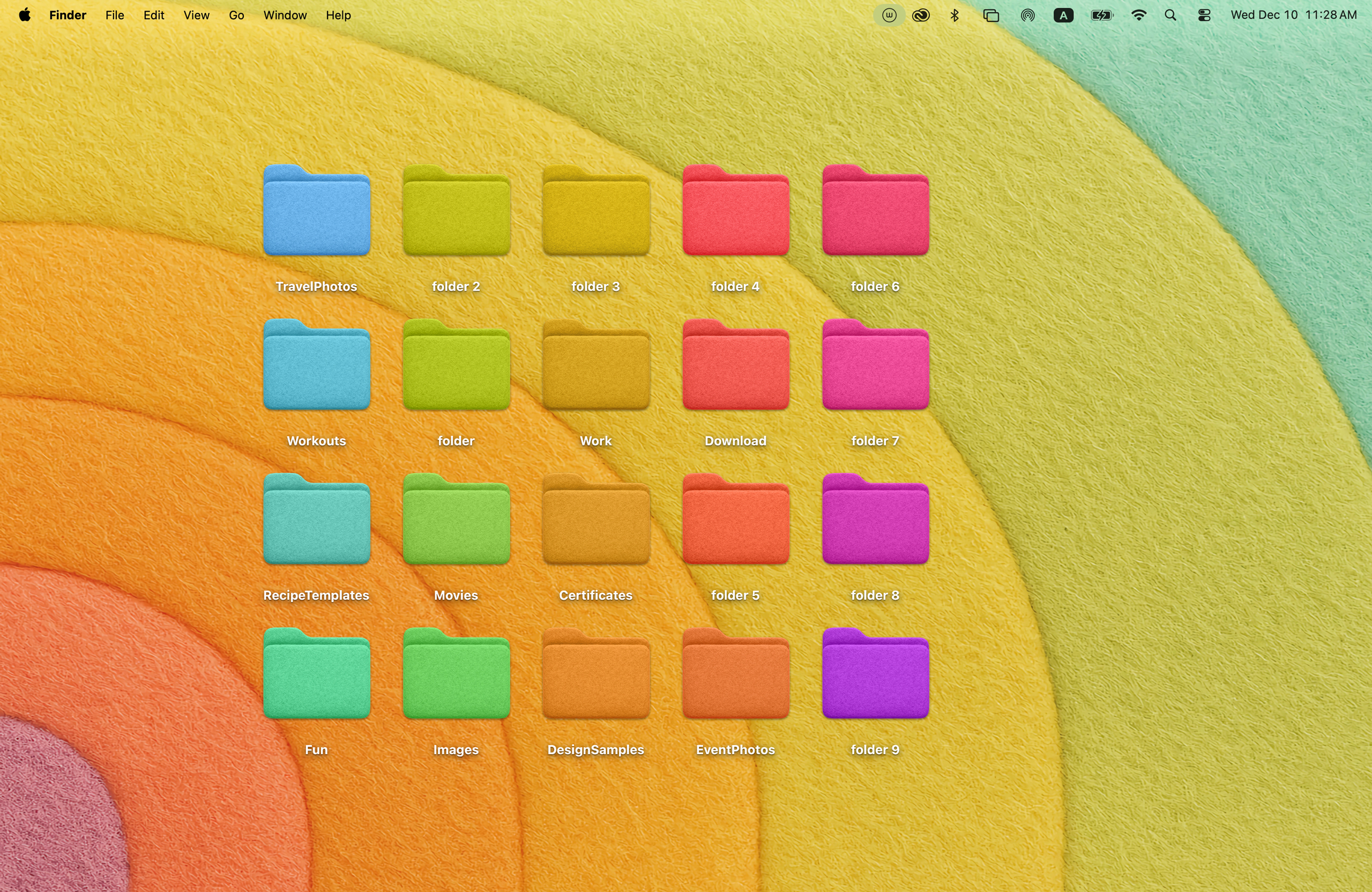Open the TravelPhotos folder
This screenshot has width=1372, height=892.
tap(317, 211)
